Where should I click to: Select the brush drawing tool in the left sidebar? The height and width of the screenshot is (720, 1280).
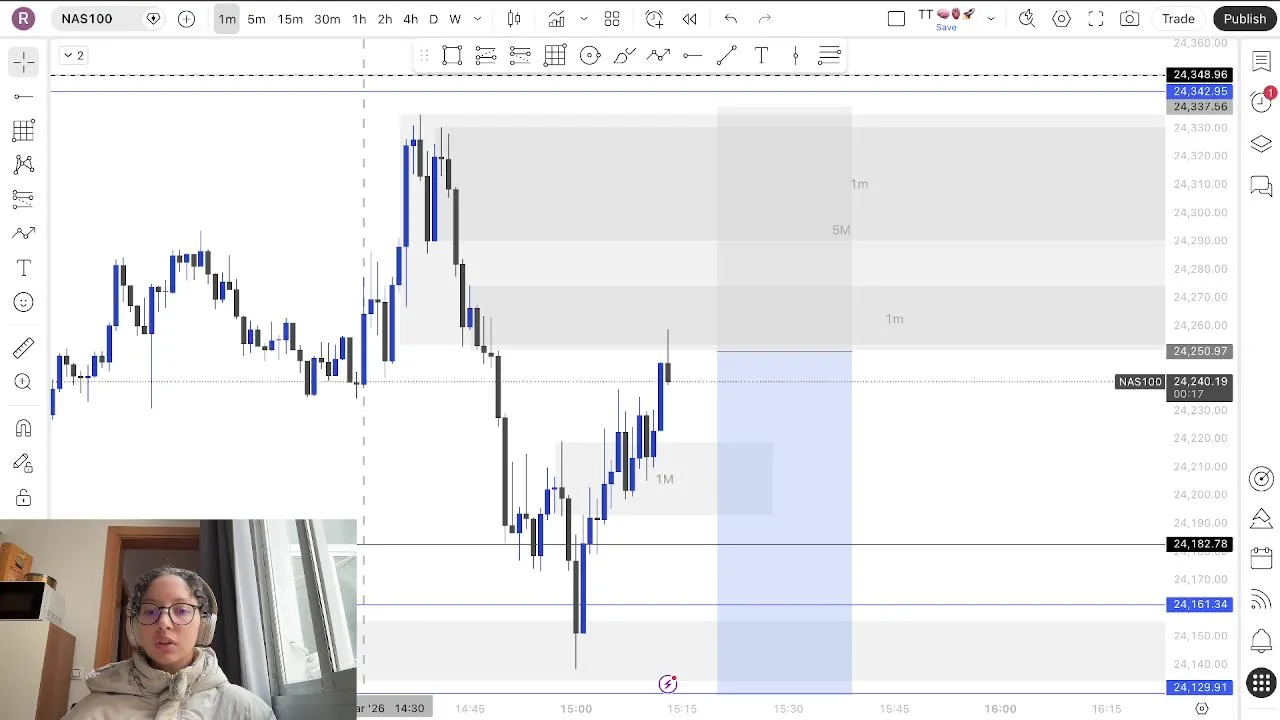(x=24, y=233)
